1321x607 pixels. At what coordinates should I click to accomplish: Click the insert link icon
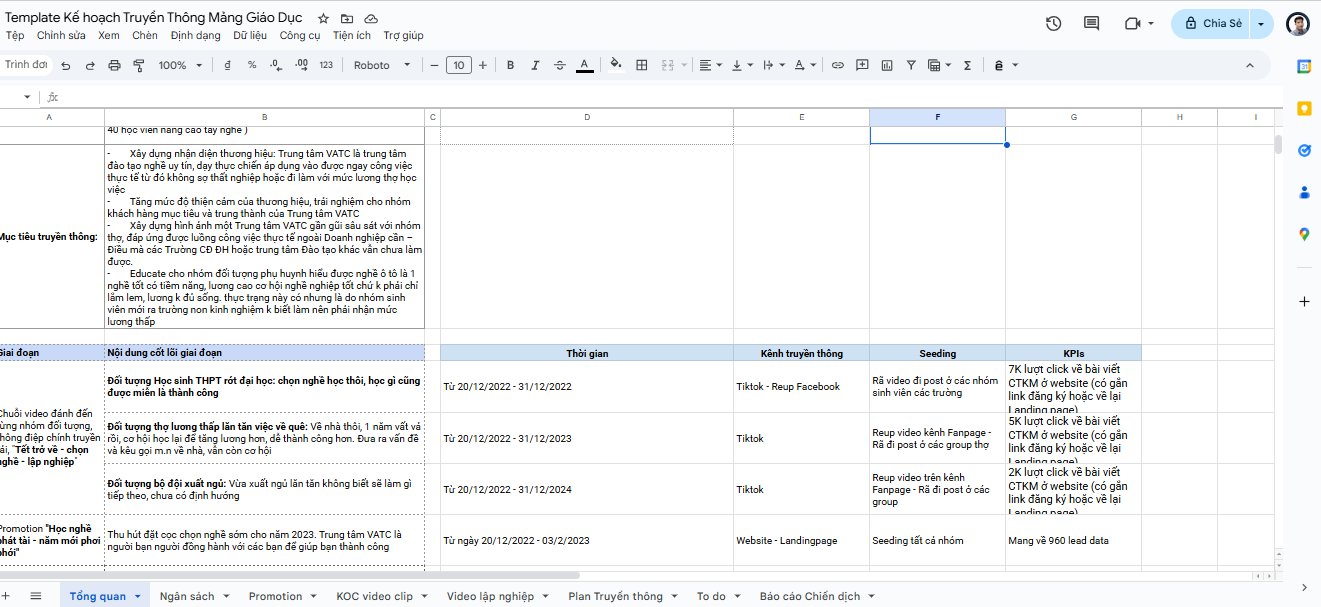click(837, 65)
